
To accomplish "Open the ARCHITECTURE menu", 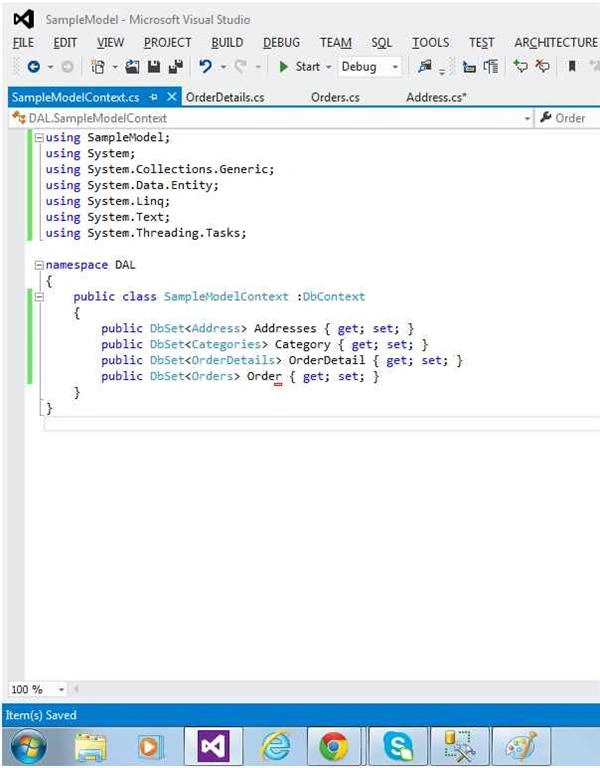I will [556, 43].
